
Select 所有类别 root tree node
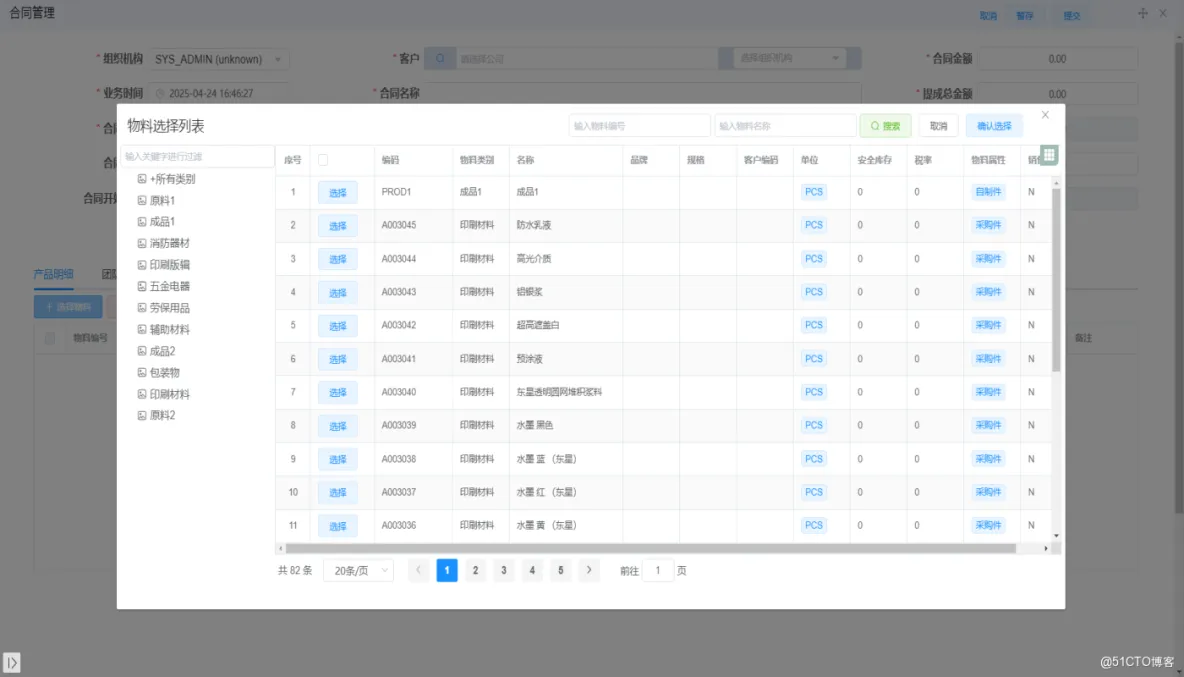click(x=172, y=179)
